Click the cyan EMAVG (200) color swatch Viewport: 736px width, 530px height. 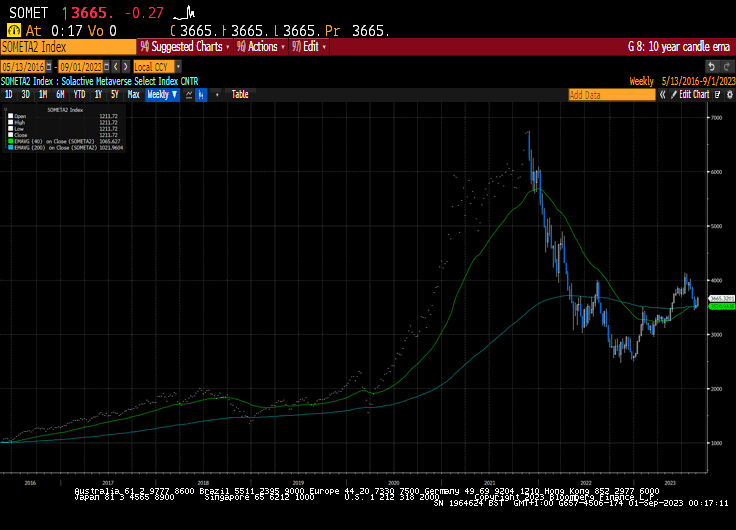(x=10, y=147)
